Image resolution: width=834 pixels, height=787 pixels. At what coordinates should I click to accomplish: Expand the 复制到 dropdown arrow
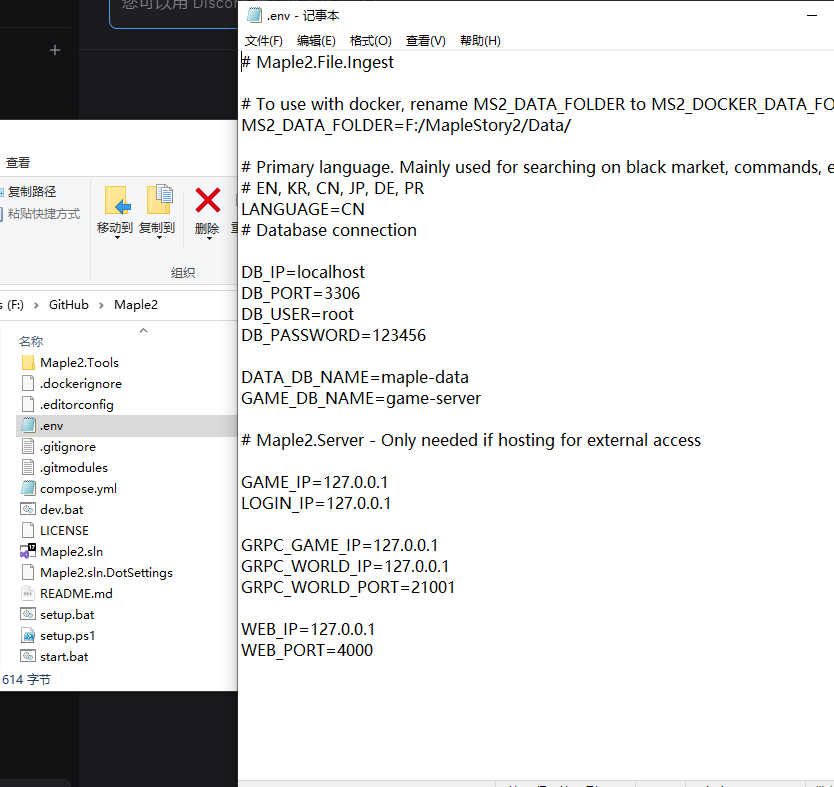pyautogui.click(x=159, y=238)
